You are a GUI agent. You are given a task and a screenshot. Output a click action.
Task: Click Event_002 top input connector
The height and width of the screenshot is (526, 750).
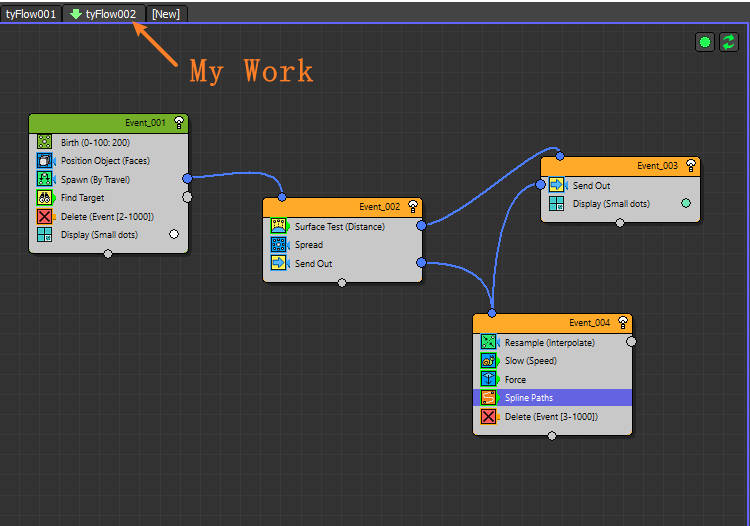pos(282,197)
